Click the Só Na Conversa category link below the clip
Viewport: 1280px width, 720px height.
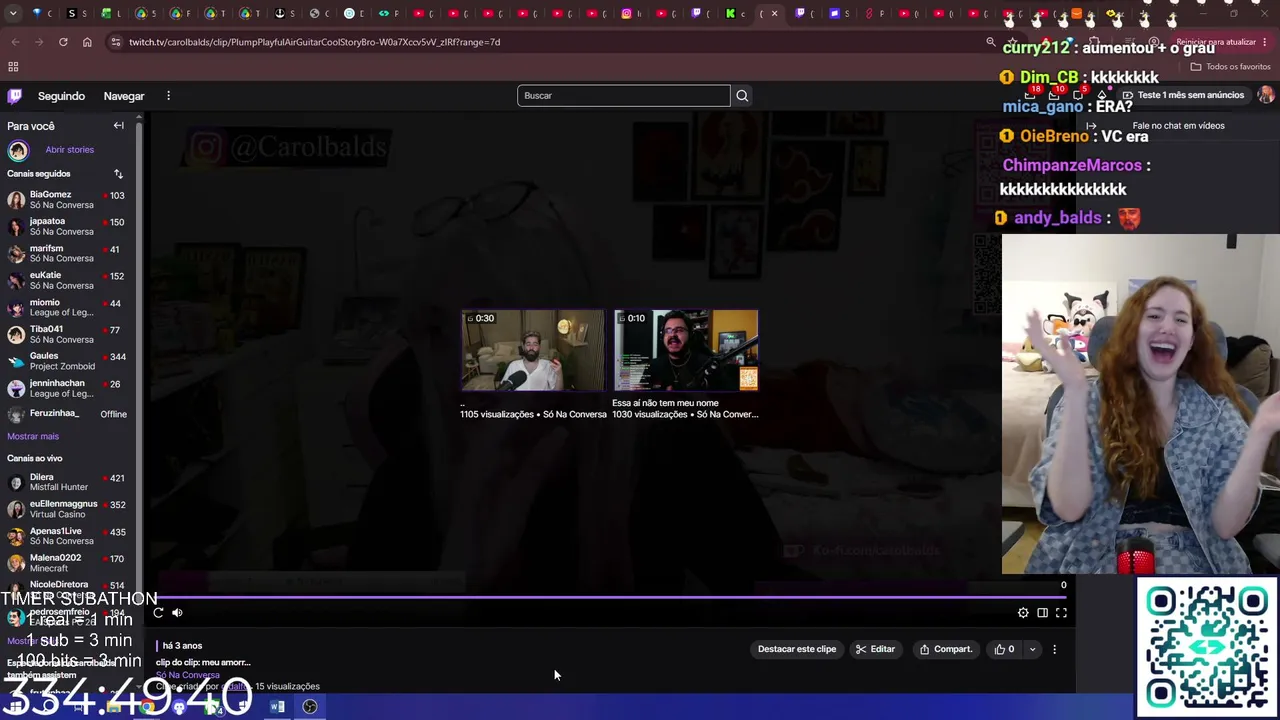point(187,675)
